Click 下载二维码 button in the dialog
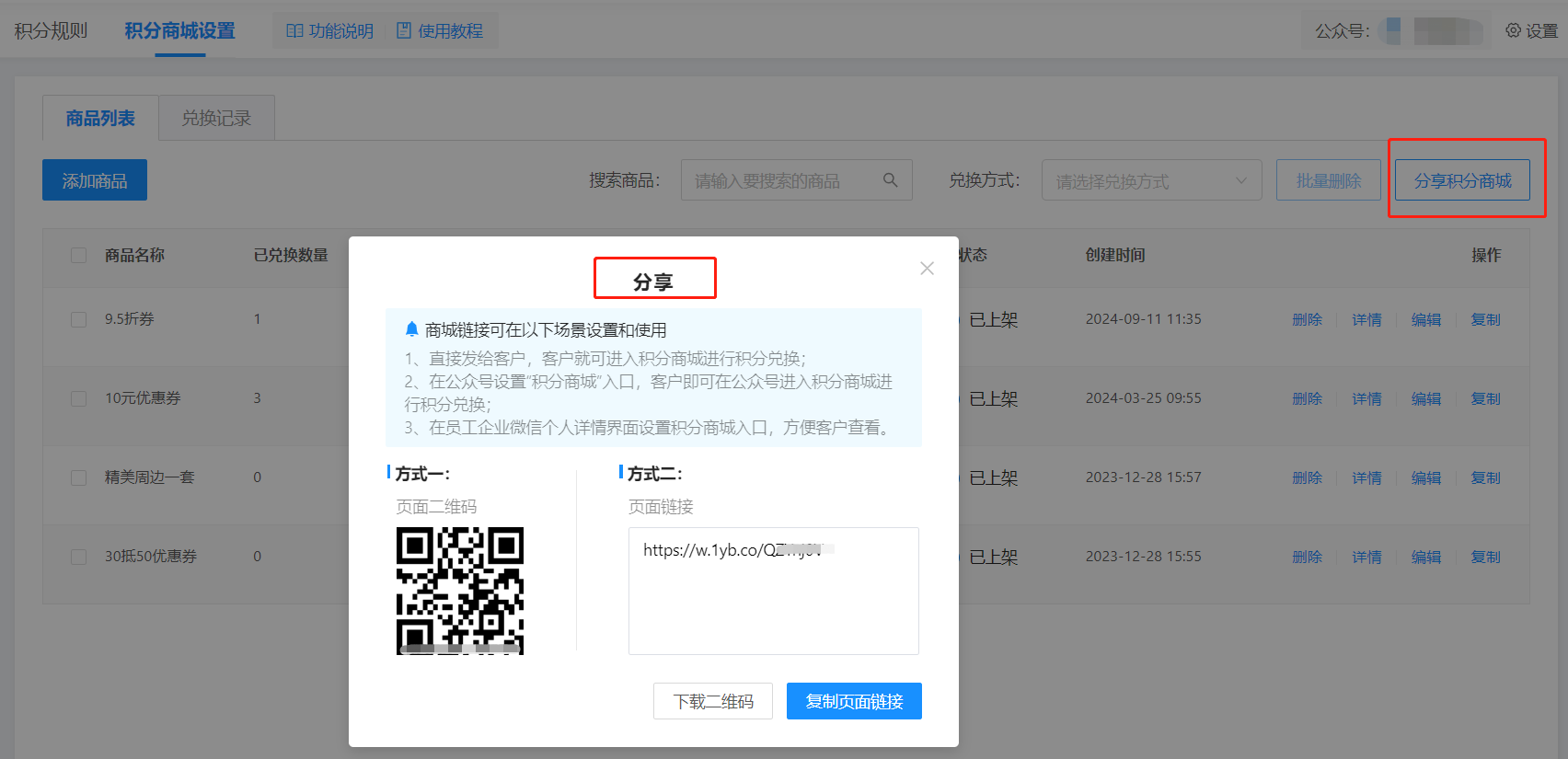Image resolution: width=1568 pixels, height=759 pixels. click(713, 701)
